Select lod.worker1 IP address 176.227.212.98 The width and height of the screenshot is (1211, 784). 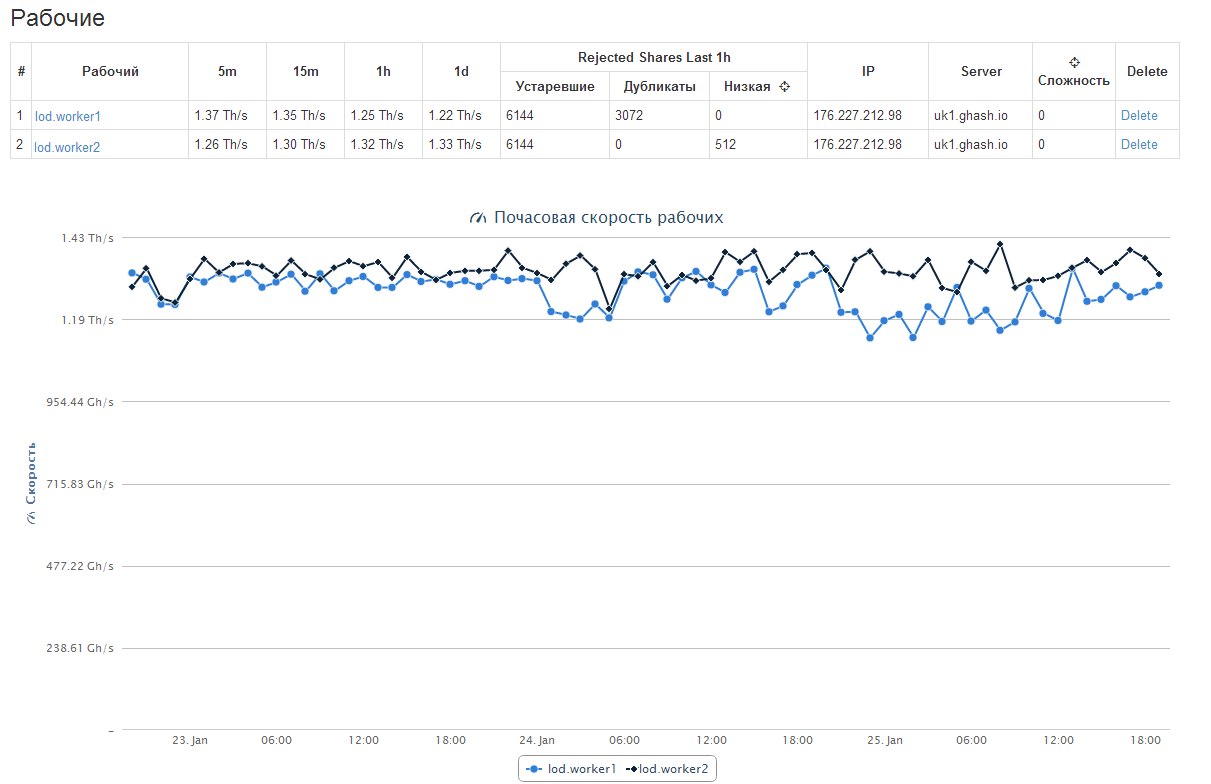point(868,116)
